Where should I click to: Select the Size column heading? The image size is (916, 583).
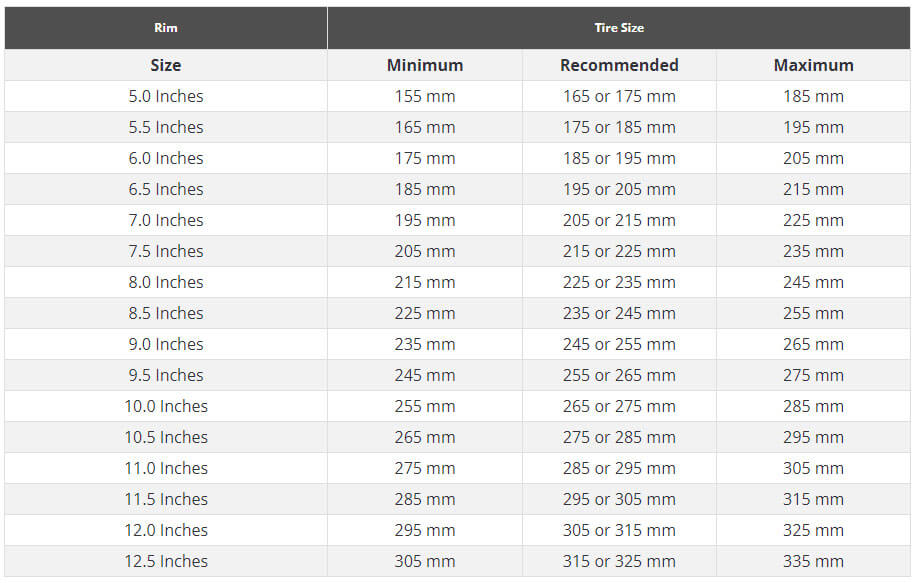click(x=166, y=65)
